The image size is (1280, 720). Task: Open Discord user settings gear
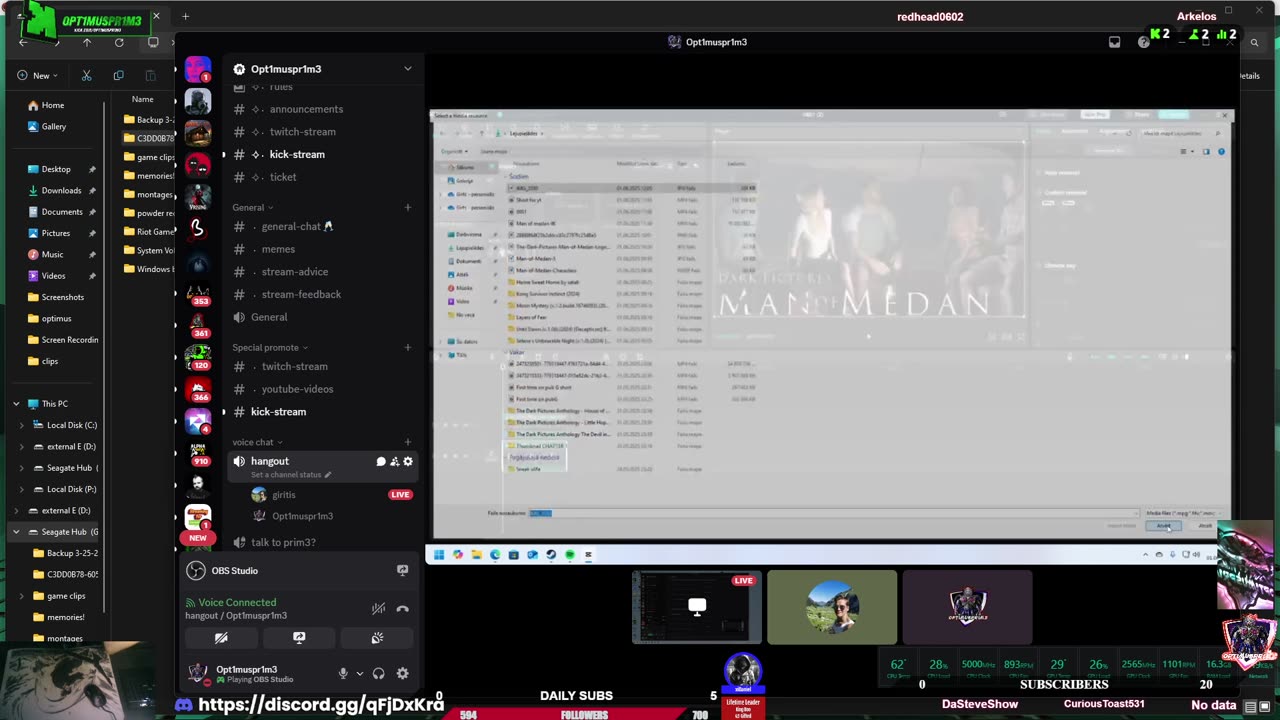(402, 674)
